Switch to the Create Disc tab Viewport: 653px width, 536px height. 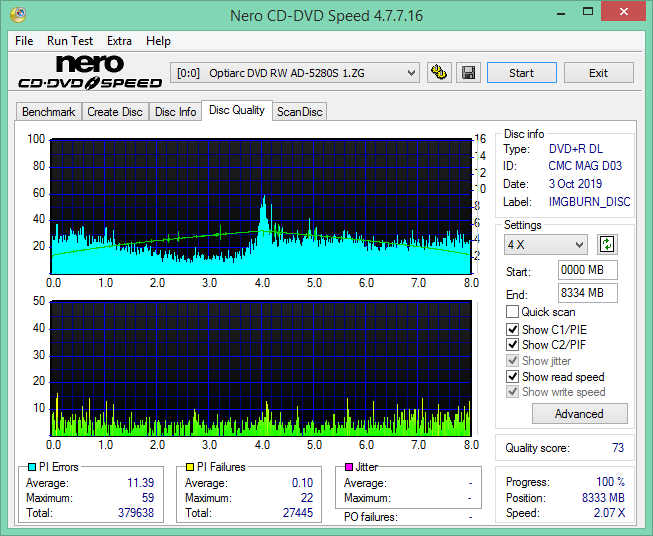pyautogui.click(x=115, y=112)
